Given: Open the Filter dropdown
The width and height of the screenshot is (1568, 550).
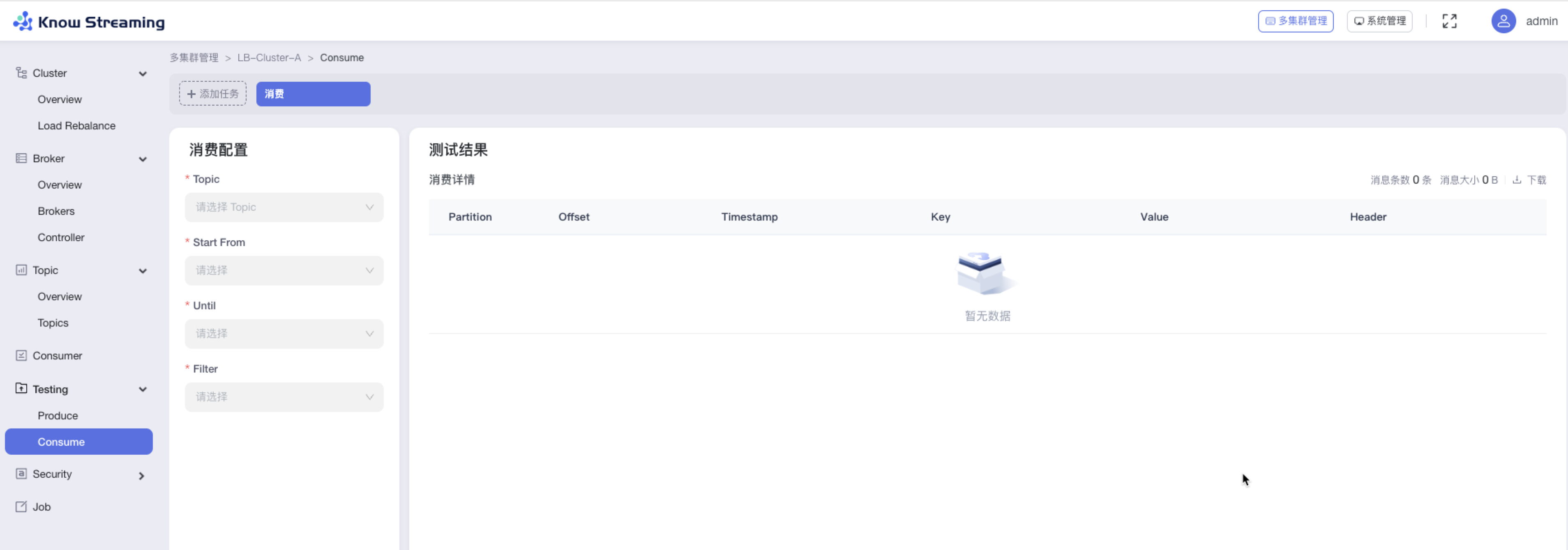Looking at the screenshot, I should point(284,397).
